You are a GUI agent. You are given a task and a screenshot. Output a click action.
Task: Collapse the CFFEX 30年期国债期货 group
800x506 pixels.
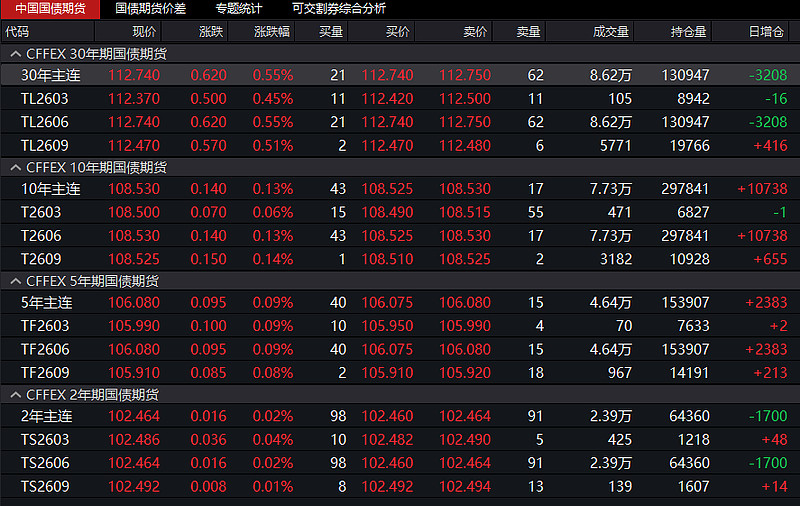coord(15,54)
